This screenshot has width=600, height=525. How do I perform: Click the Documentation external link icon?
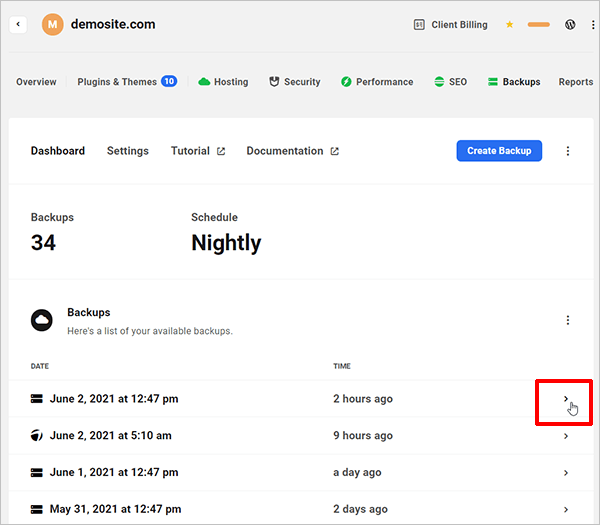click(334, 152)
